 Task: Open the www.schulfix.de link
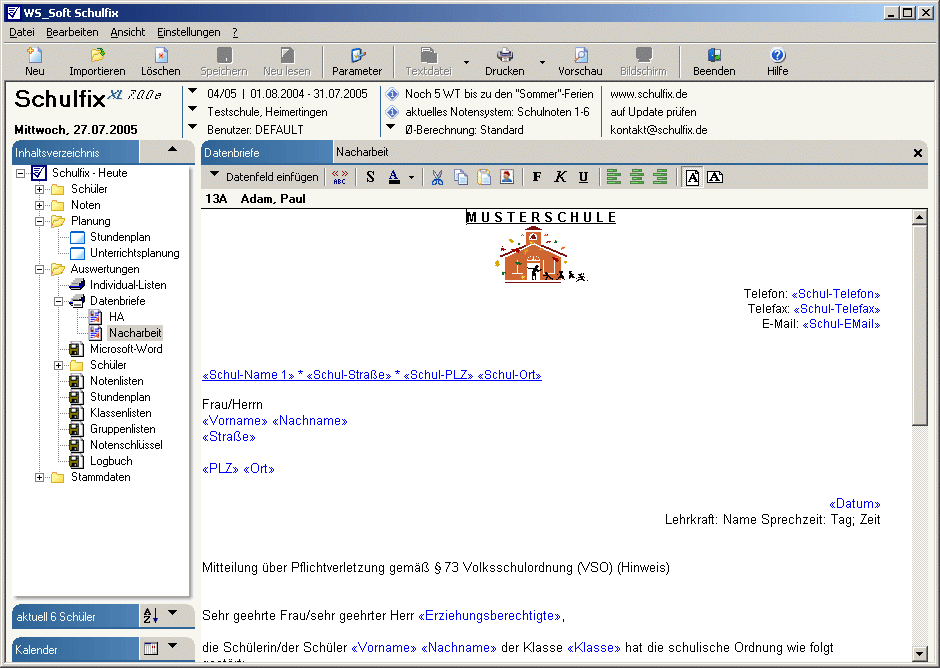(x=649, y=94)
